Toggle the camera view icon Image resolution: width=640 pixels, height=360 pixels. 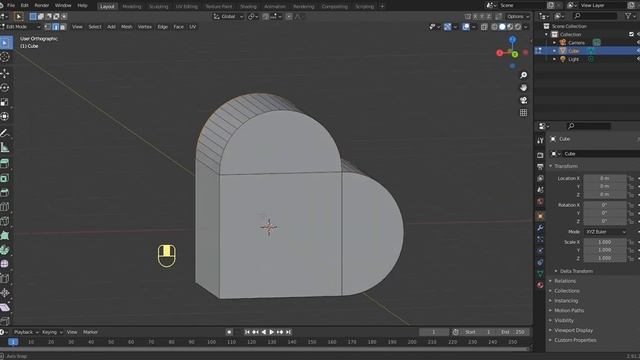[x=523, y=100]
